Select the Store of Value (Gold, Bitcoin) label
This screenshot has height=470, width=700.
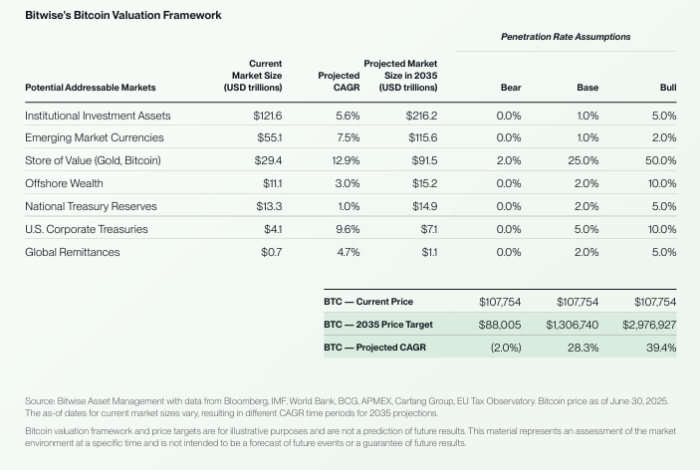(x=92, y=161)
